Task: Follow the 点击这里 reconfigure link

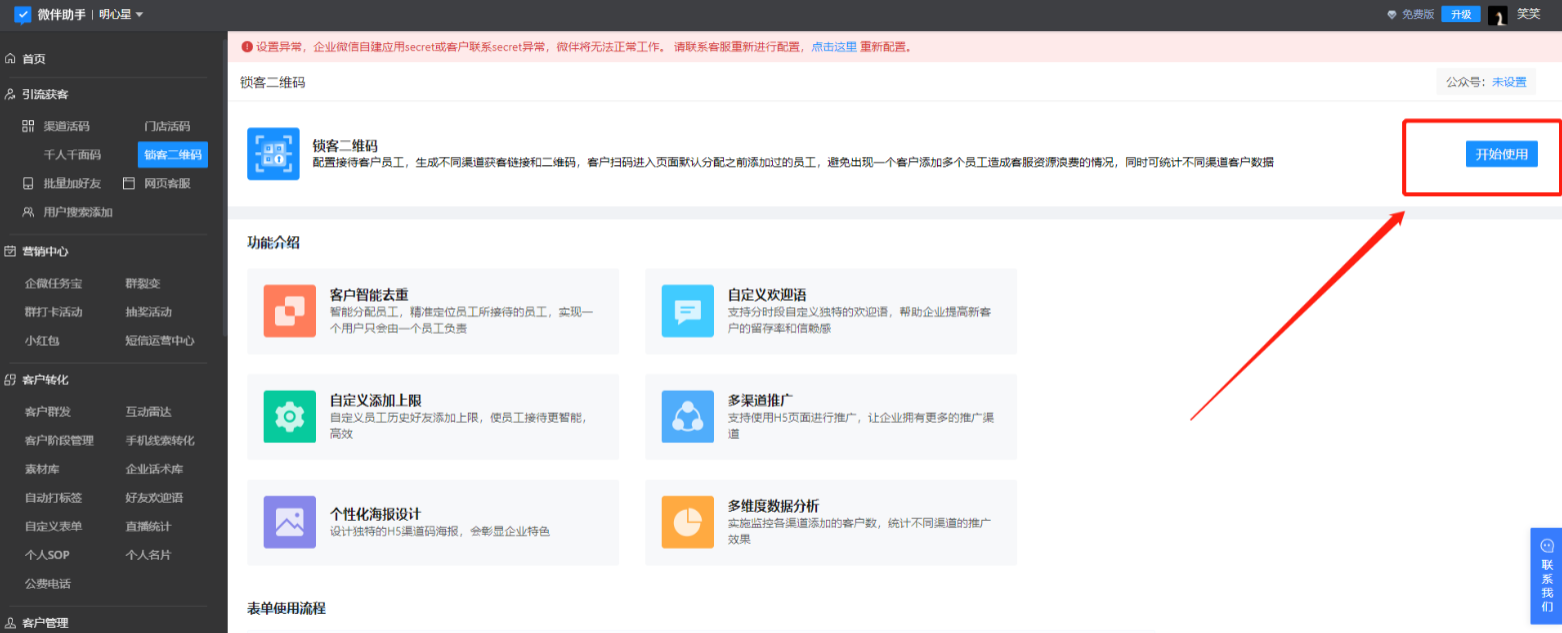Action: (834, 46)
